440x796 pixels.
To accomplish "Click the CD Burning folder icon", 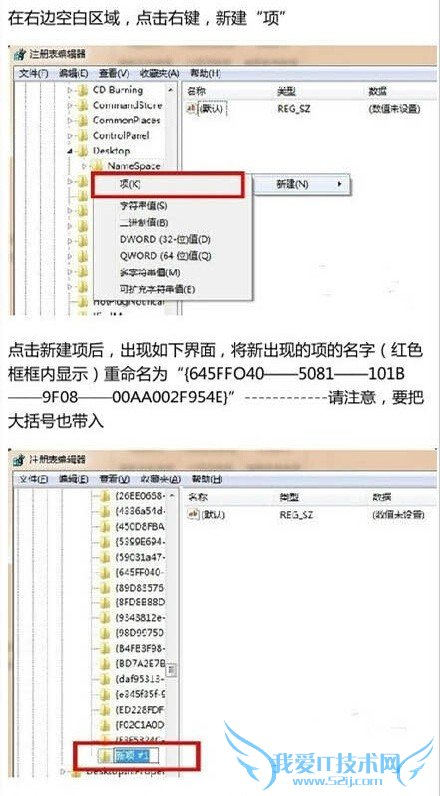I will point(83,91).
